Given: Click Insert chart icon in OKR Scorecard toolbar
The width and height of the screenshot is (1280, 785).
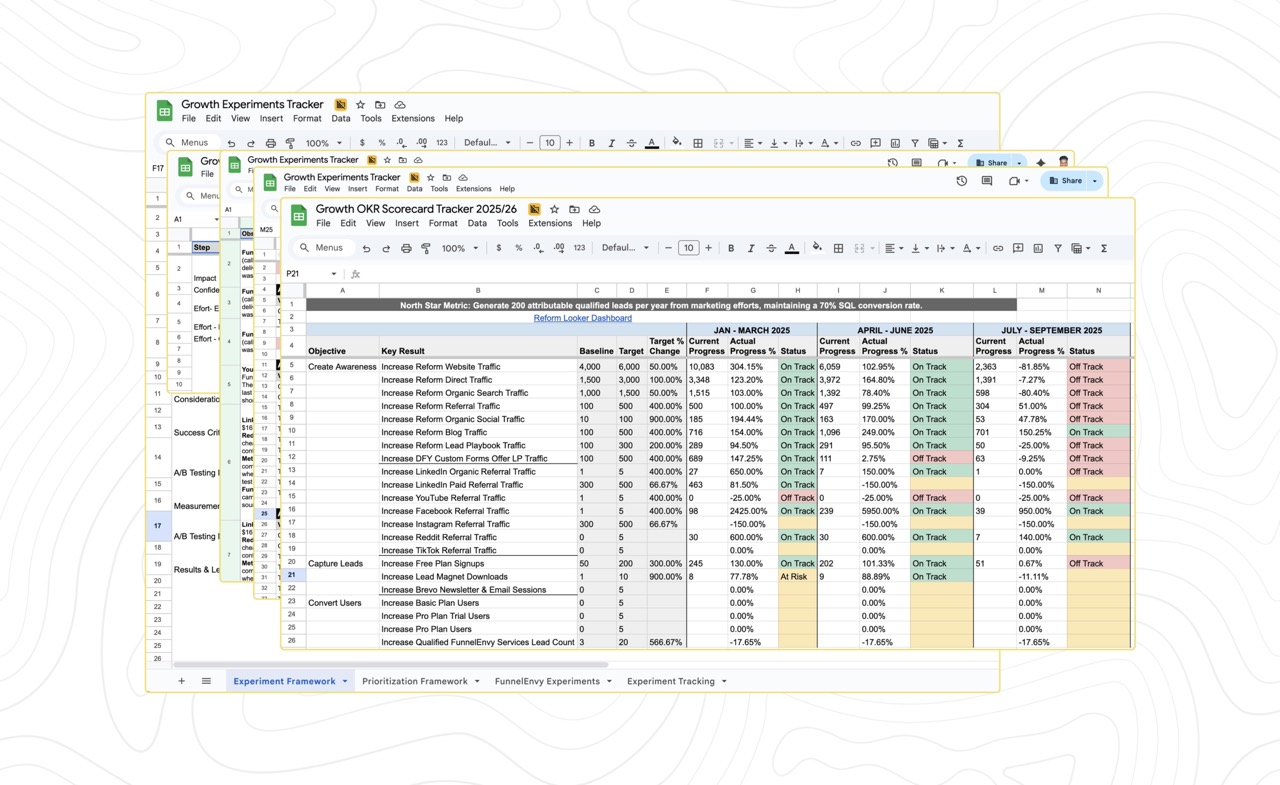Looking at the screenshot, I should (1038, 248).
